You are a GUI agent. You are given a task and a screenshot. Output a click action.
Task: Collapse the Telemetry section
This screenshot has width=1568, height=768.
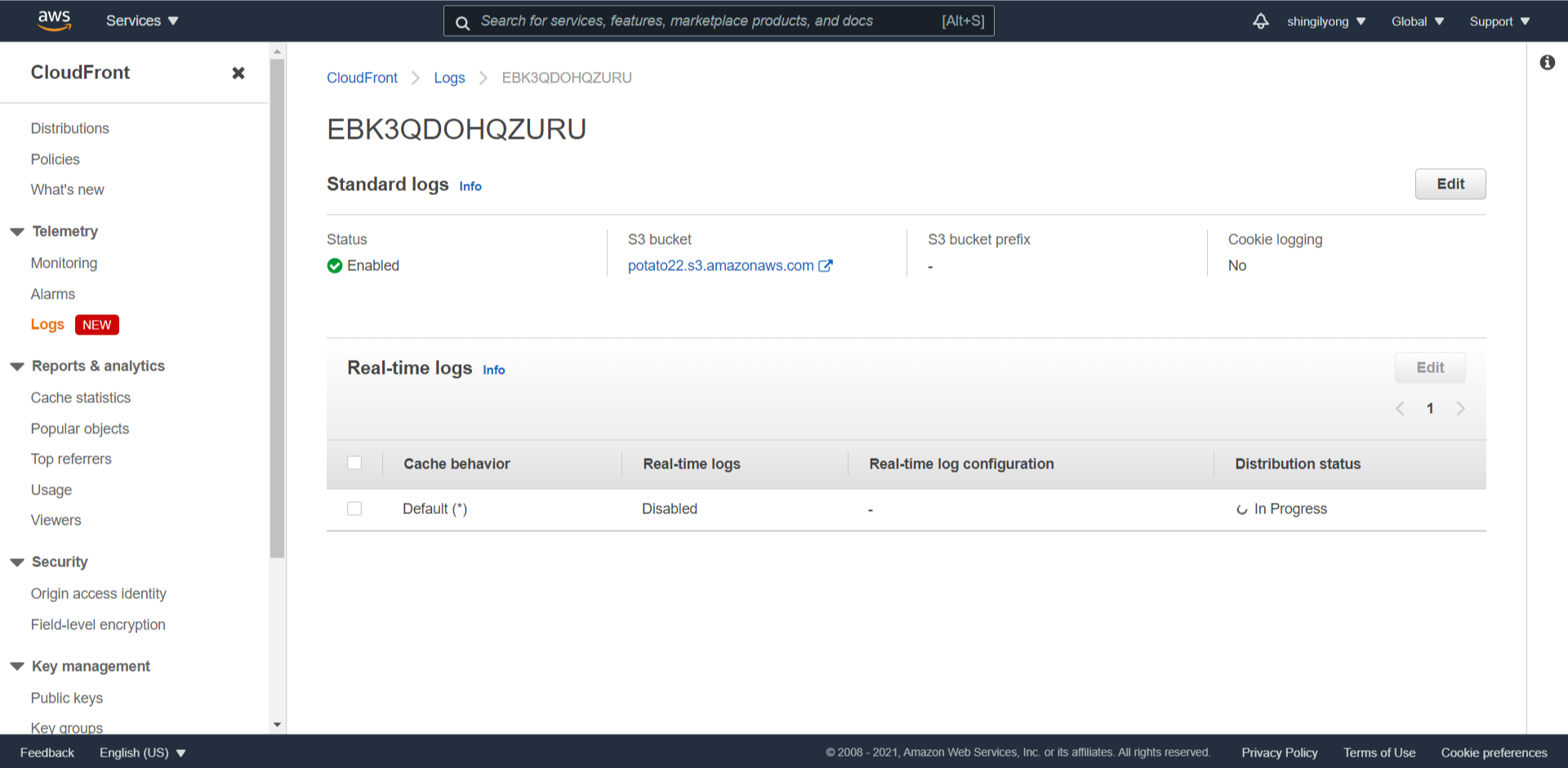[17, 232]
